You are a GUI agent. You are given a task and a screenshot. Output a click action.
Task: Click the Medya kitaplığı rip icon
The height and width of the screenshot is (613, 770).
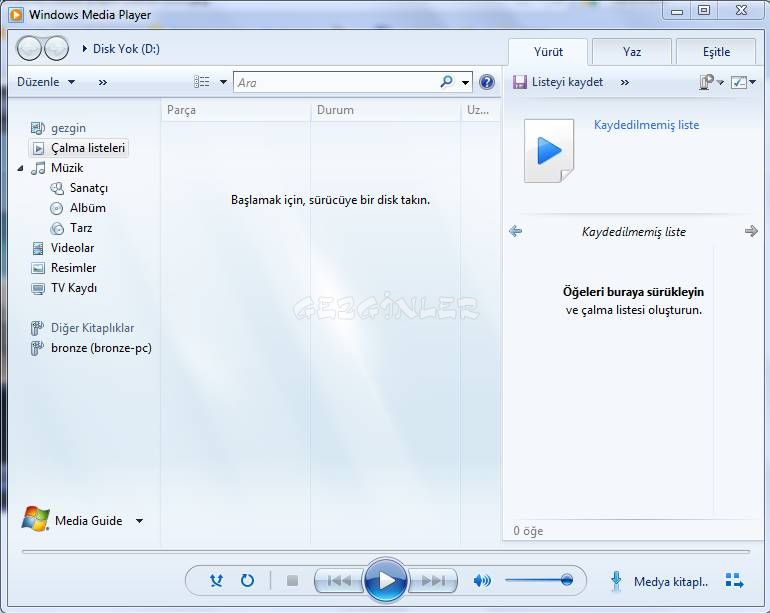(616, 581)
